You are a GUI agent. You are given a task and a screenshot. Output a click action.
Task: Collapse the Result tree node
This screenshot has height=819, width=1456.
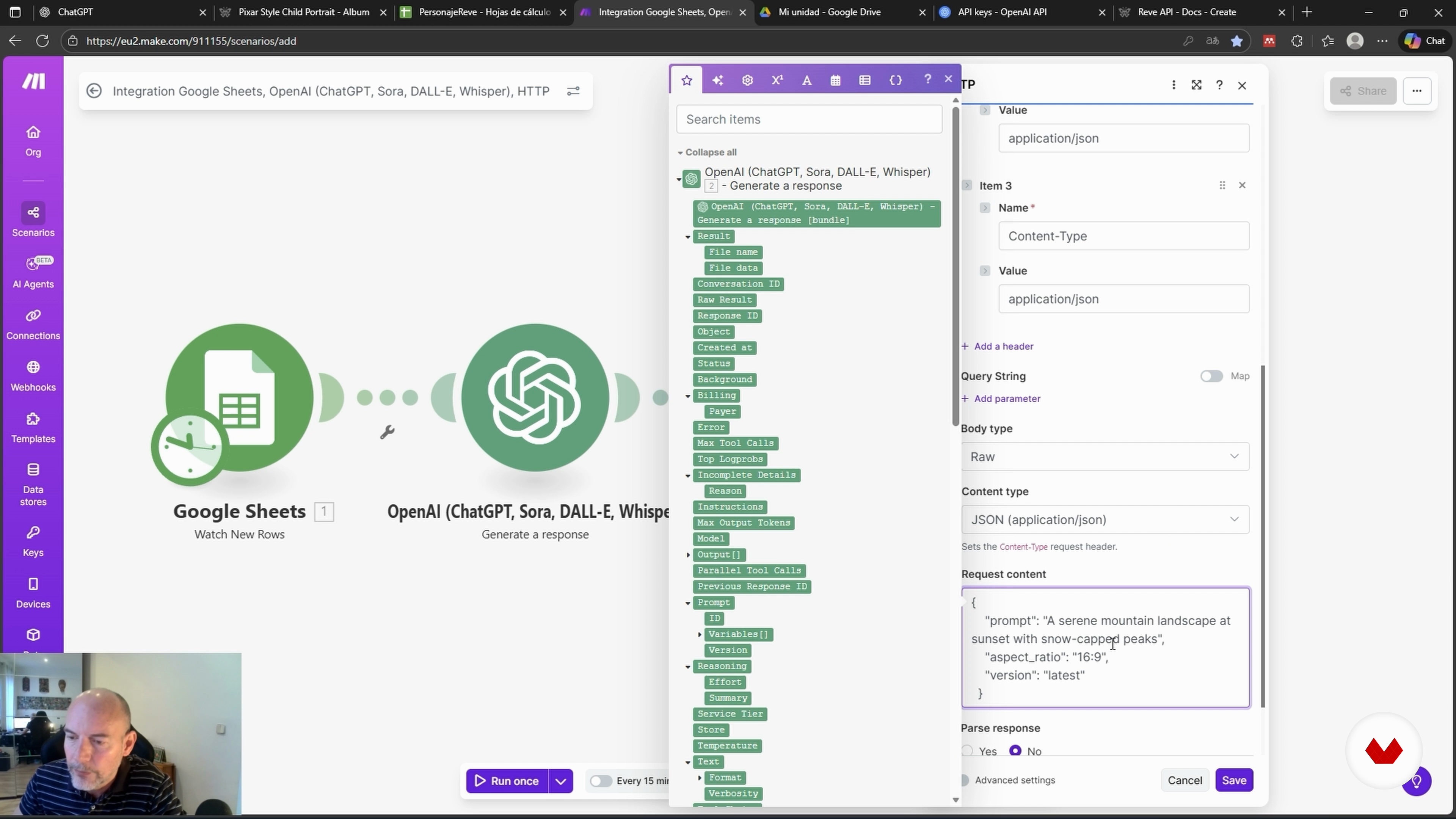(688, 237)
